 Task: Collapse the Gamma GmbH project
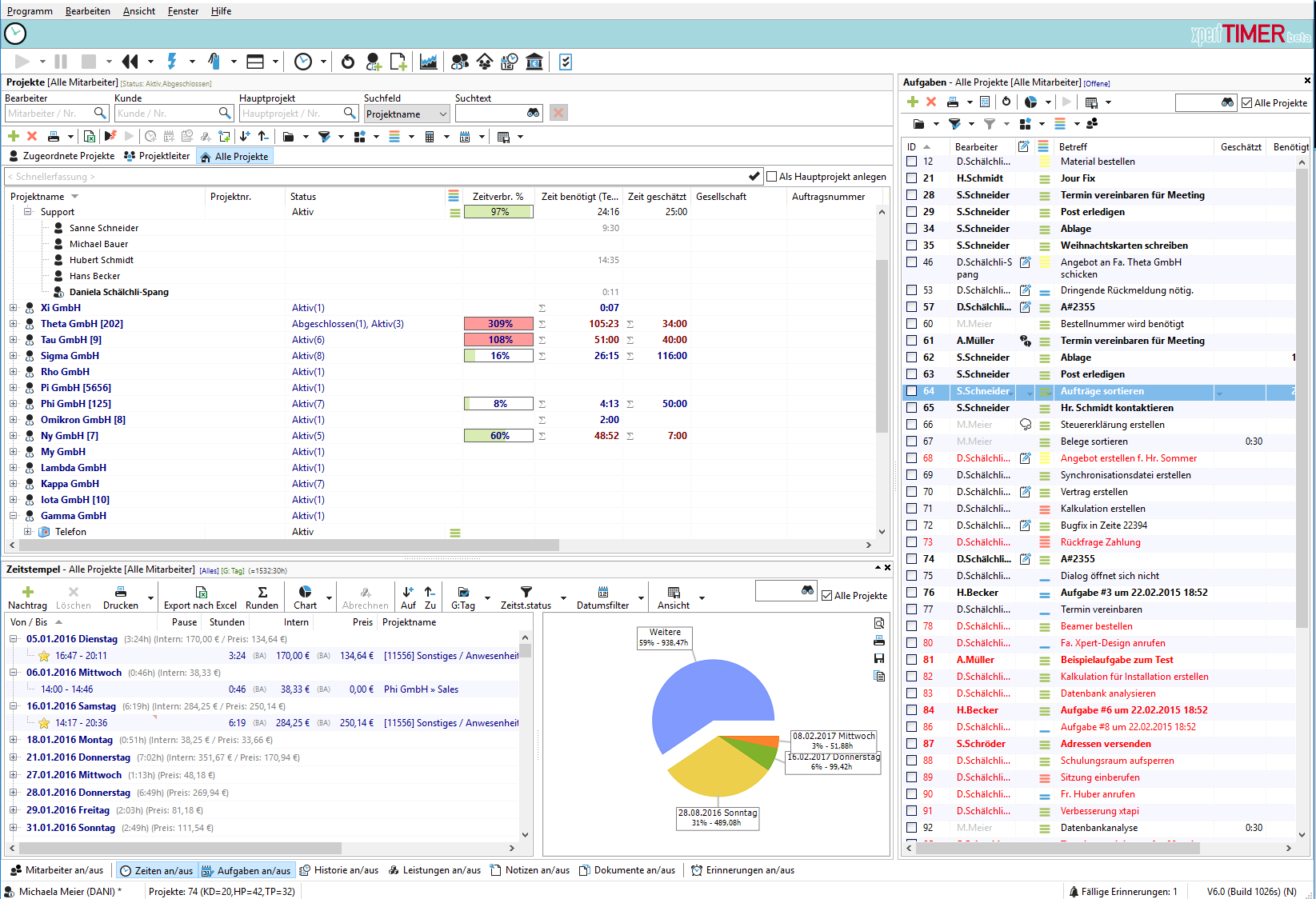coord(13,516)
